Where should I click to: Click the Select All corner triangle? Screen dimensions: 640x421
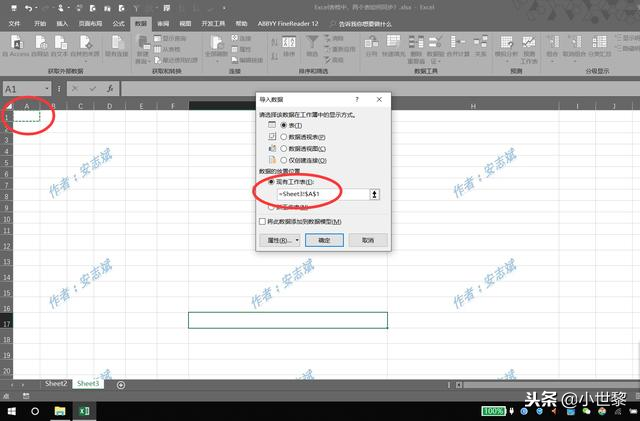click(x=8, y=106)
